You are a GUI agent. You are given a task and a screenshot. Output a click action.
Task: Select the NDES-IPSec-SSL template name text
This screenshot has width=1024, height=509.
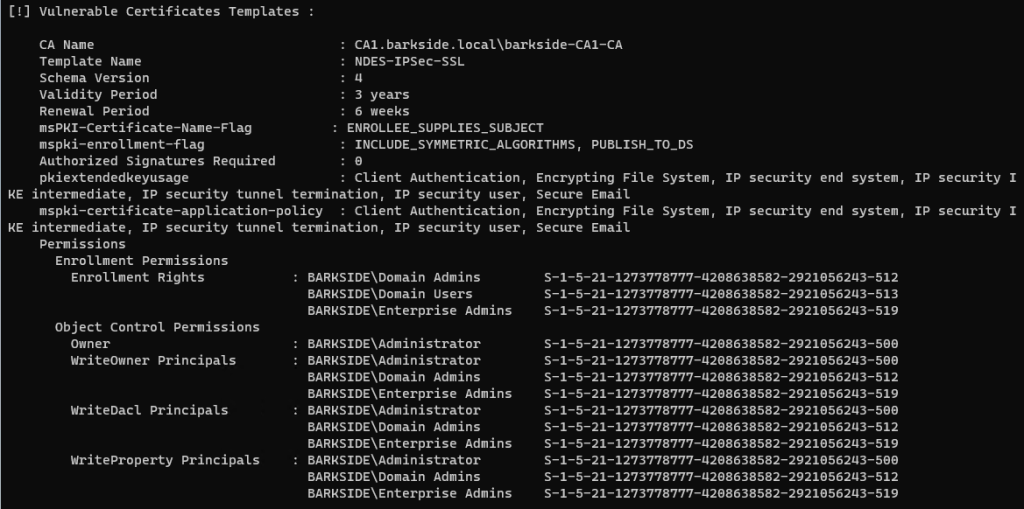tap(410, 62)
